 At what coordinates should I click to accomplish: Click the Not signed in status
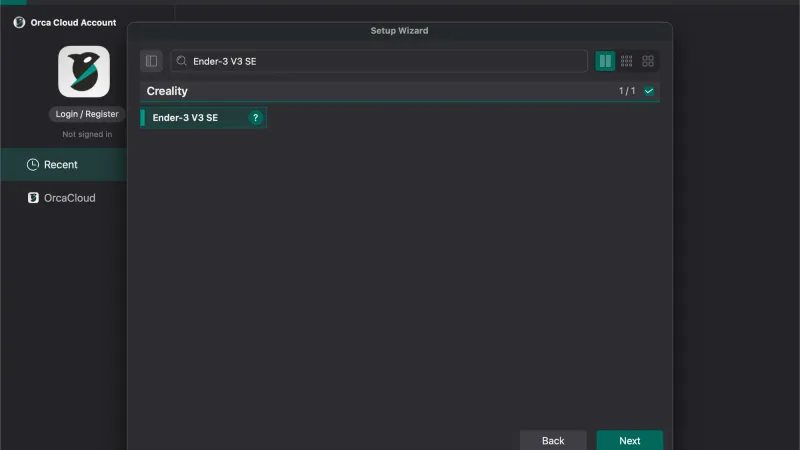point(87,134)
